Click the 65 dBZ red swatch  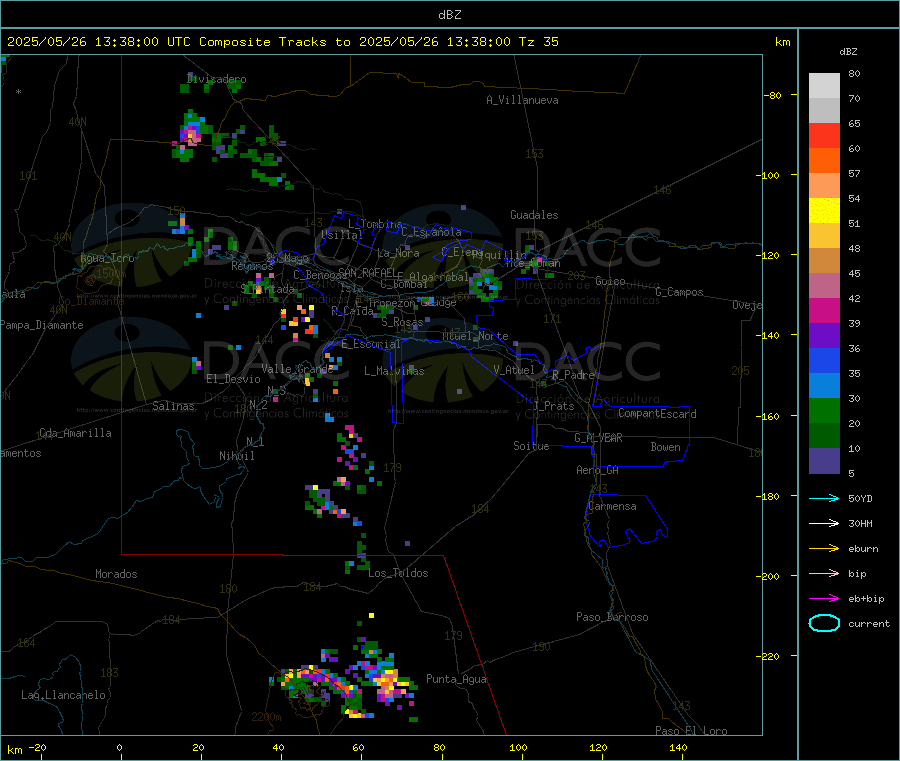click(824, 135)
